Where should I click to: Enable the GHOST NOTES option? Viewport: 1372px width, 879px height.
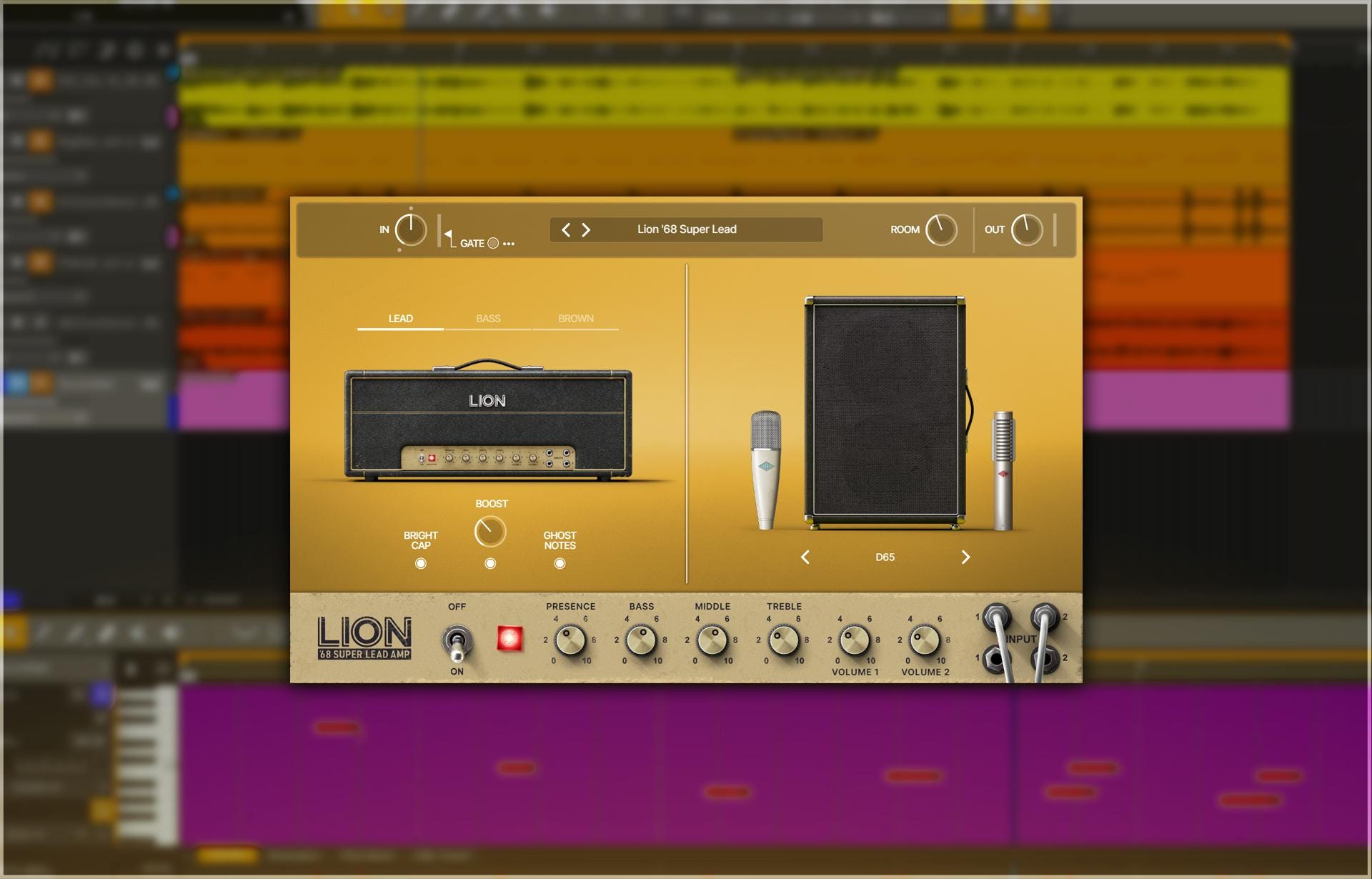pos(560,564)
